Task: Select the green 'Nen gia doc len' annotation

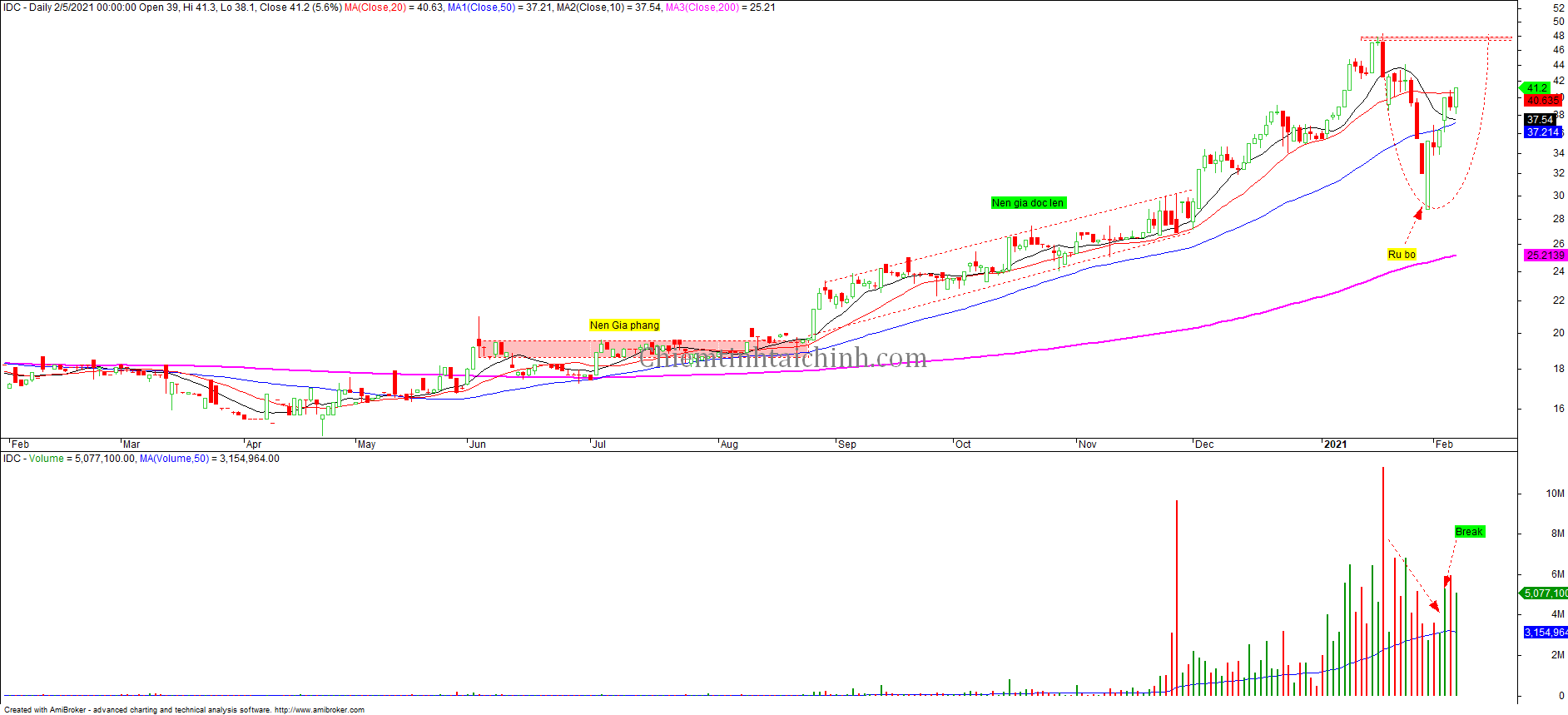Action: coord(1028,203)
